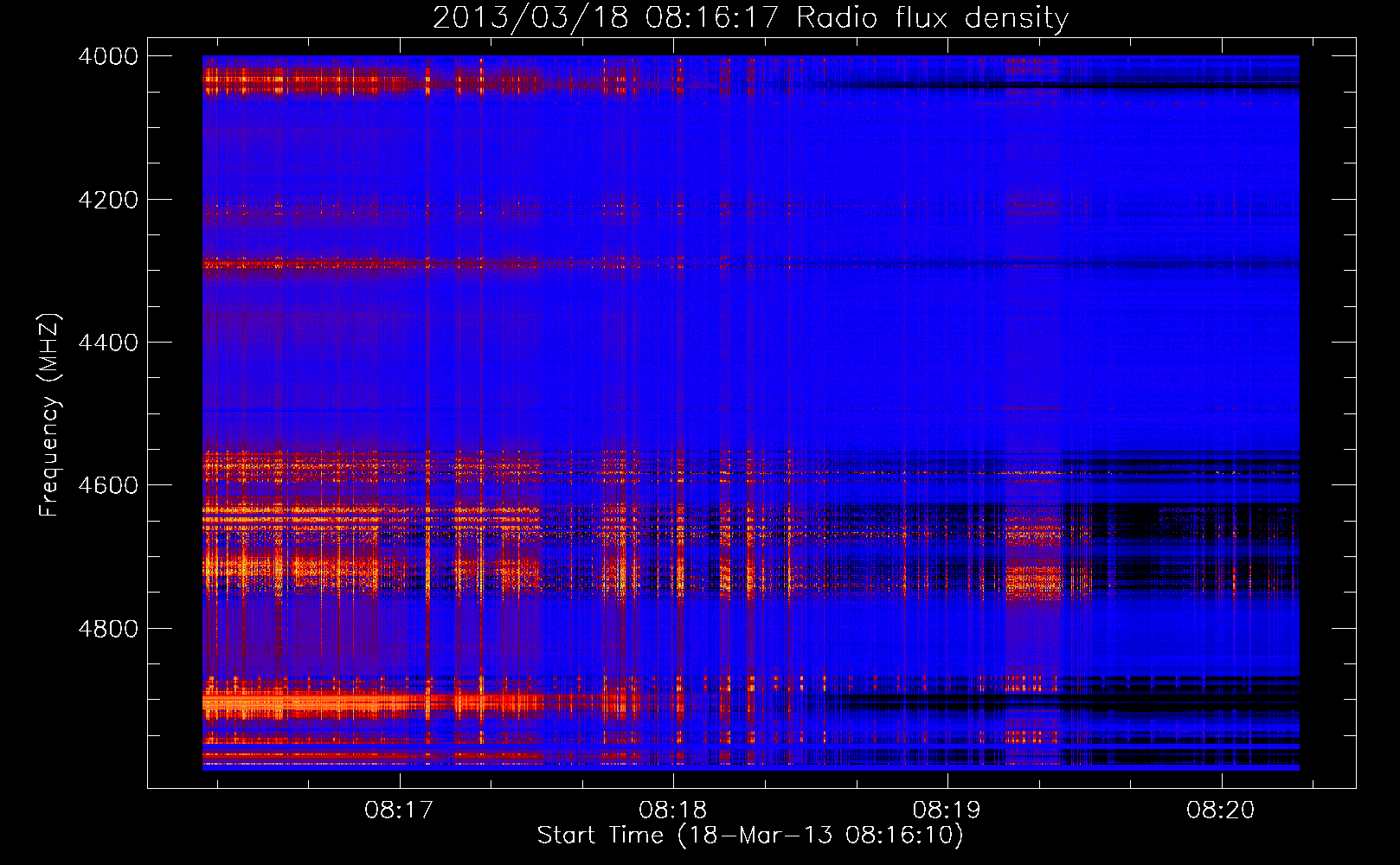
Task: Click the 'Start Time (18-Mar-13 08:16:10)' label
Action: pos(750,836)
